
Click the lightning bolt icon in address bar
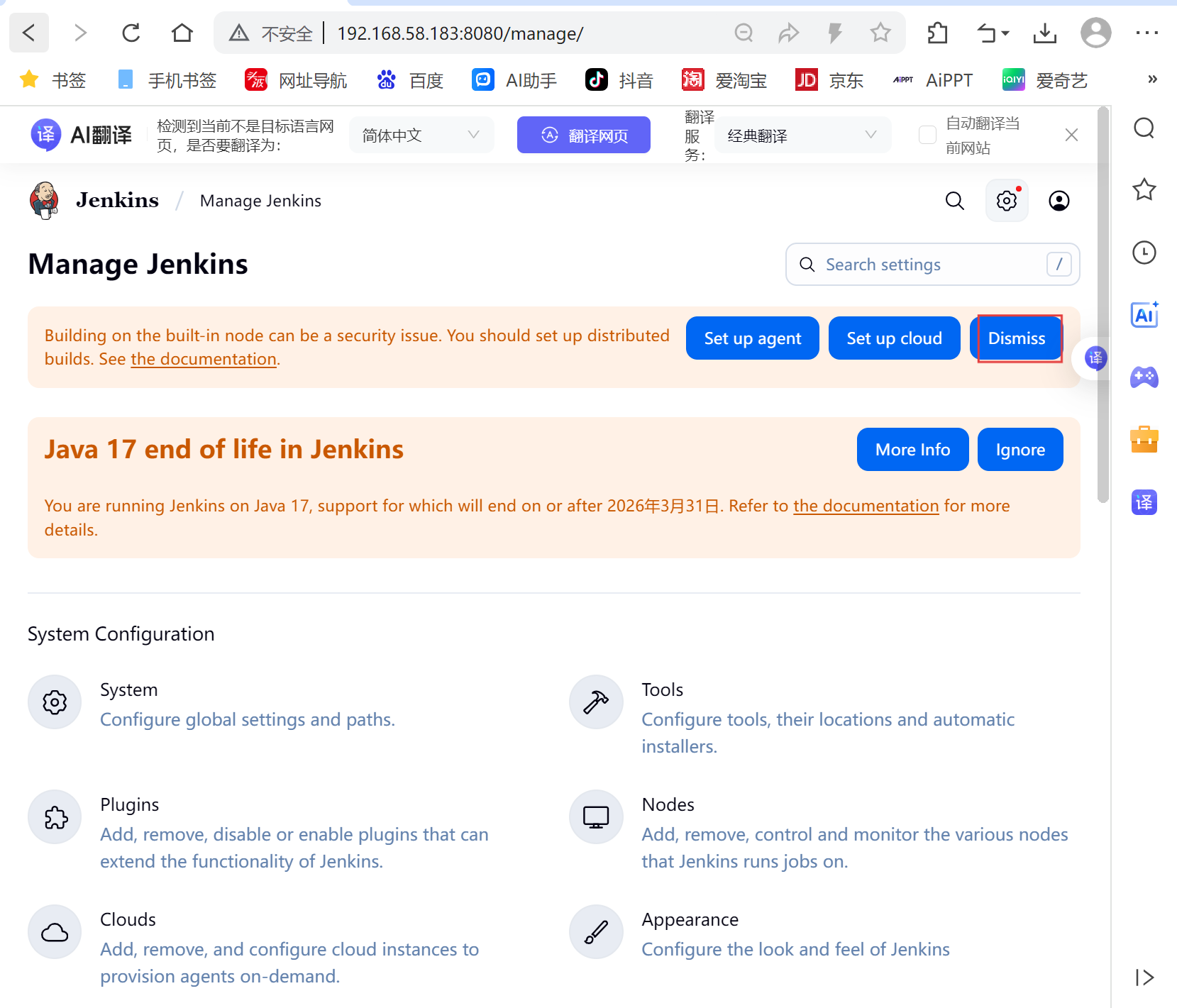pos(835,33)
